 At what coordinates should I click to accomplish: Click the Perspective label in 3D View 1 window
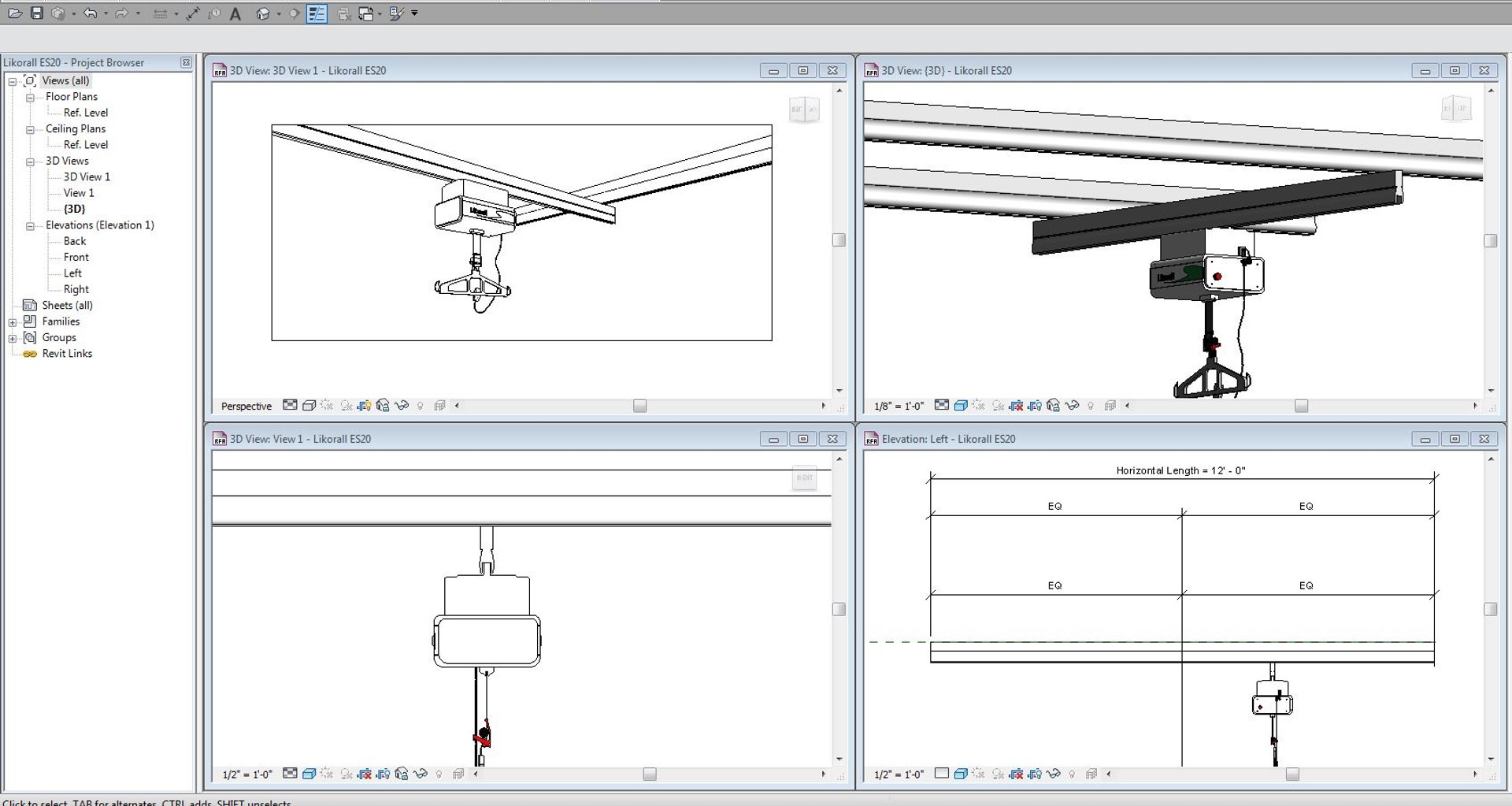pos(246,406)
